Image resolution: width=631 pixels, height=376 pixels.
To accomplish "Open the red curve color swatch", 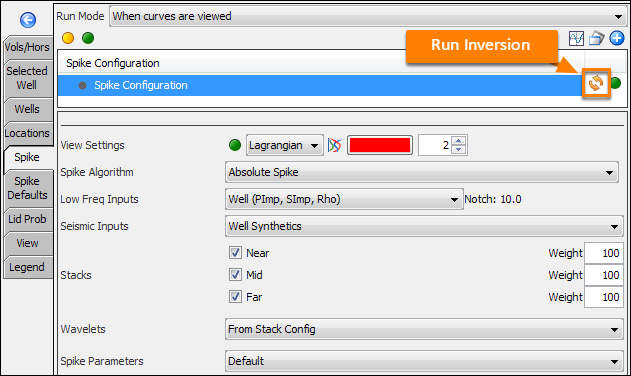I will click(380, 145).
